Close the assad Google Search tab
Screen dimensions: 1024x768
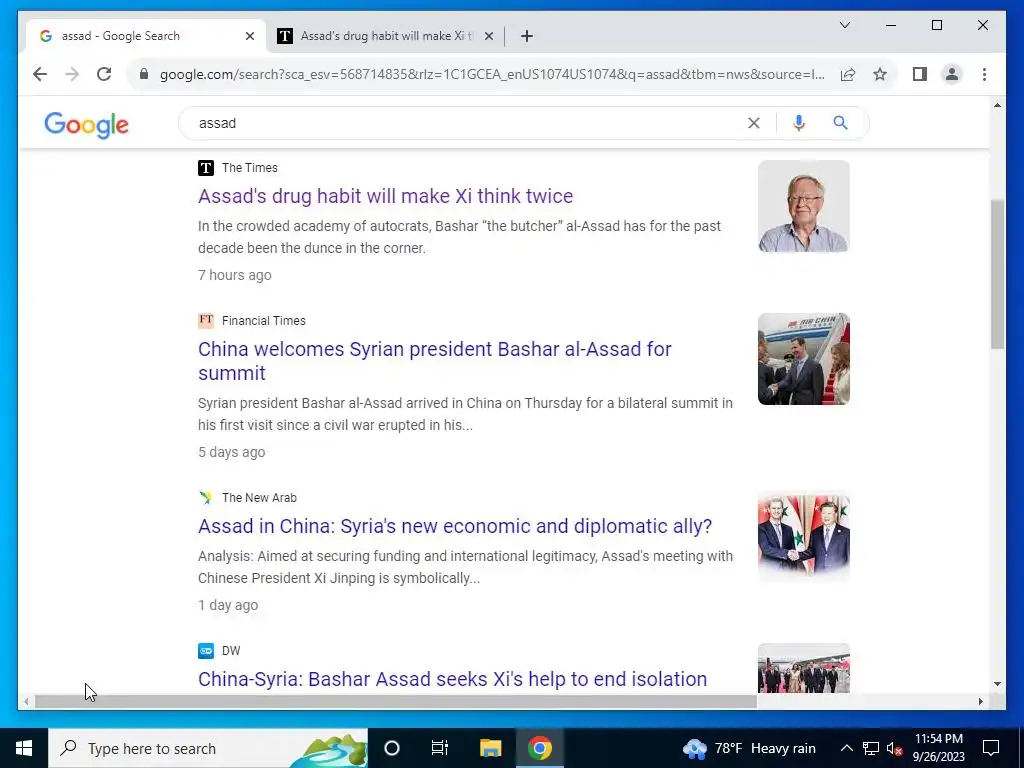tap(249, 36)
